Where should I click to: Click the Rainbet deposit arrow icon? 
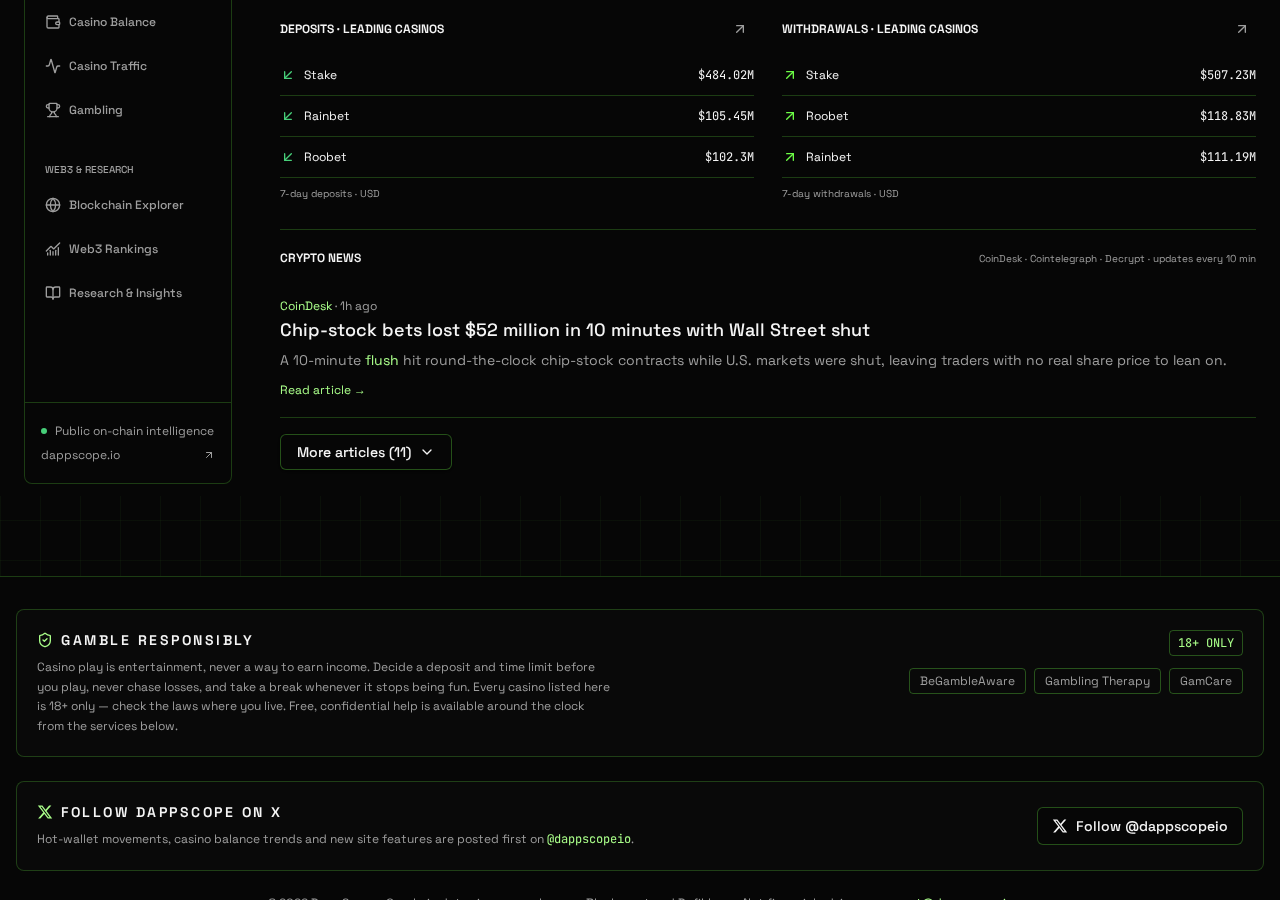point(288,116)
